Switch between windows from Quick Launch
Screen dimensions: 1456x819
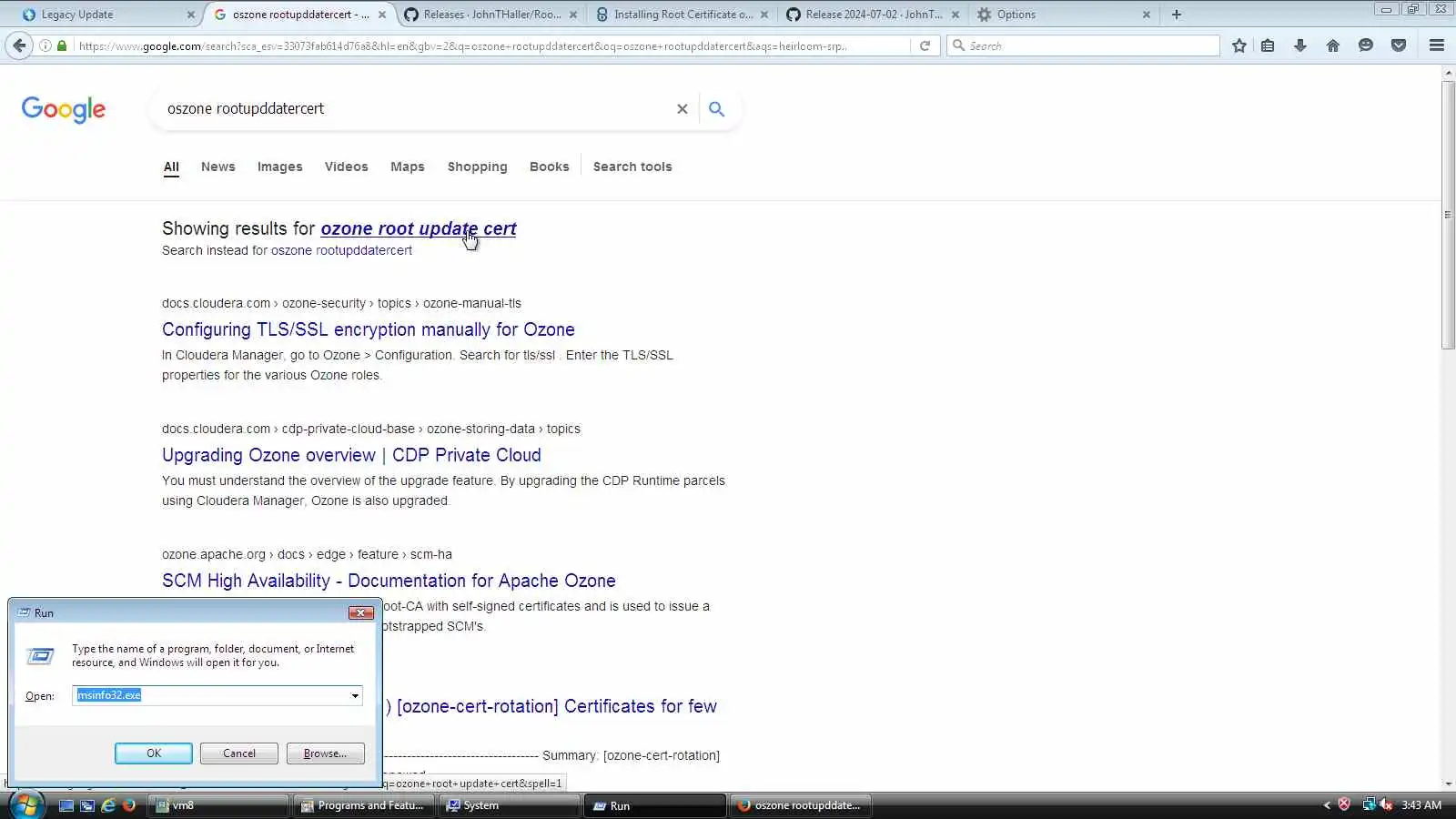coord(87,805)
